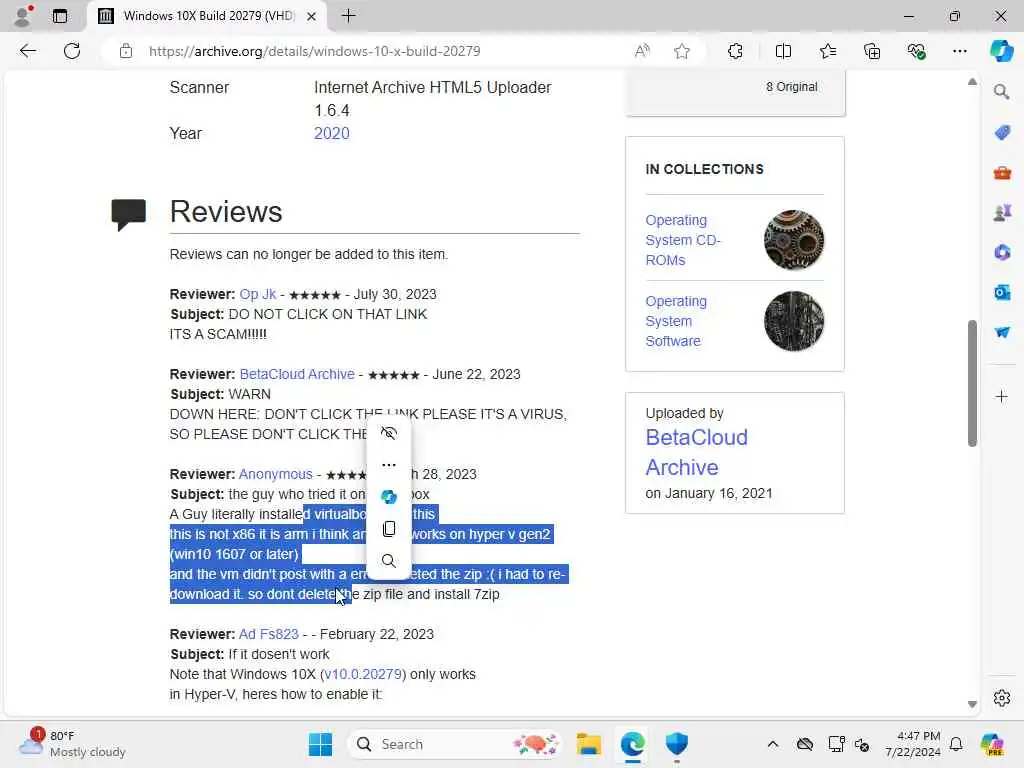Open Collections toolbar icon

point(872,51)
